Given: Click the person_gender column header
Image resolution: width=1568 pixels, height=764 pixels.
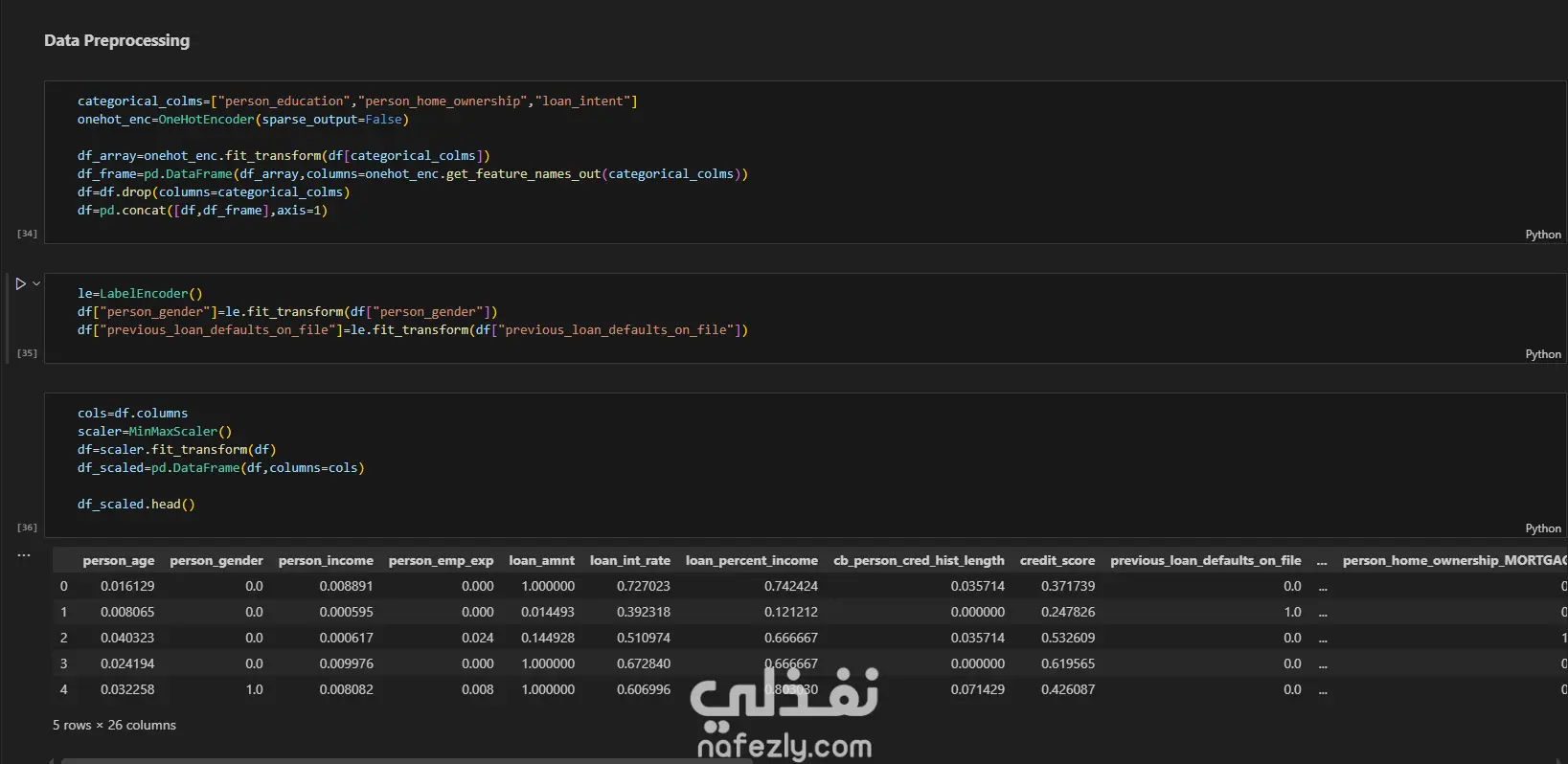Looking at the screenshot, I should (x=216, y=561).
